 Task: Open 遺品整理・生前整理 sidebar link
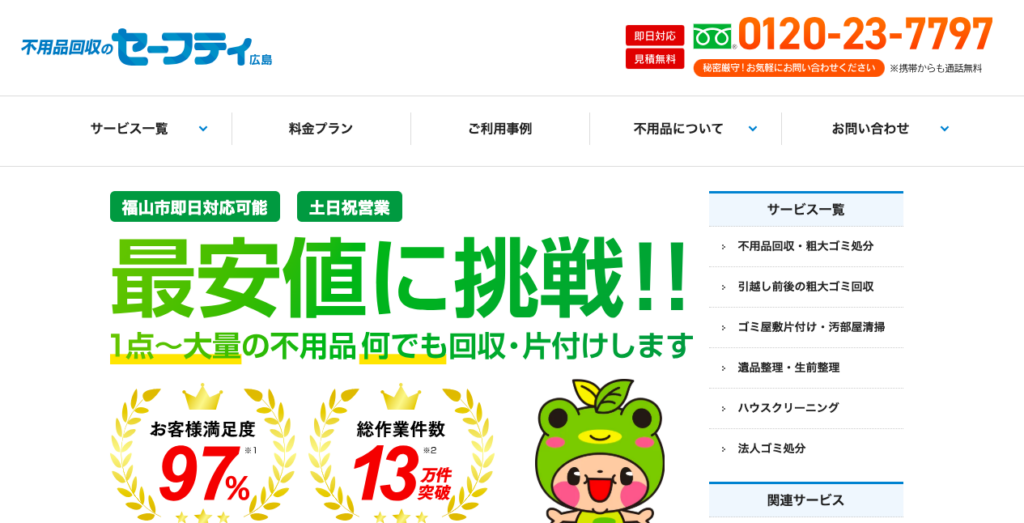(x=806, y=368)
